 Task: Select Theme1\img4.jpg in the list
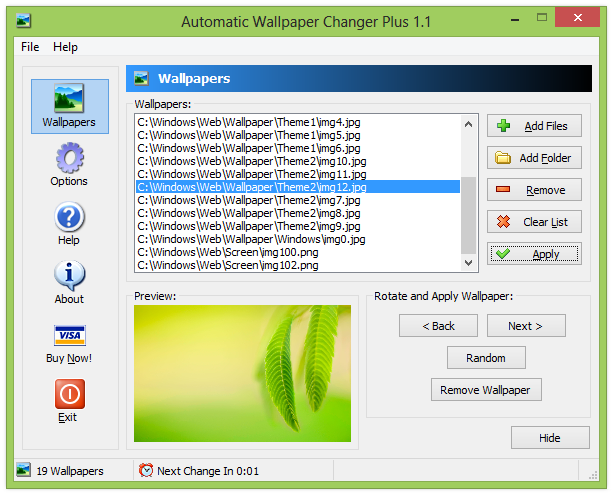[x=298, y=122]
